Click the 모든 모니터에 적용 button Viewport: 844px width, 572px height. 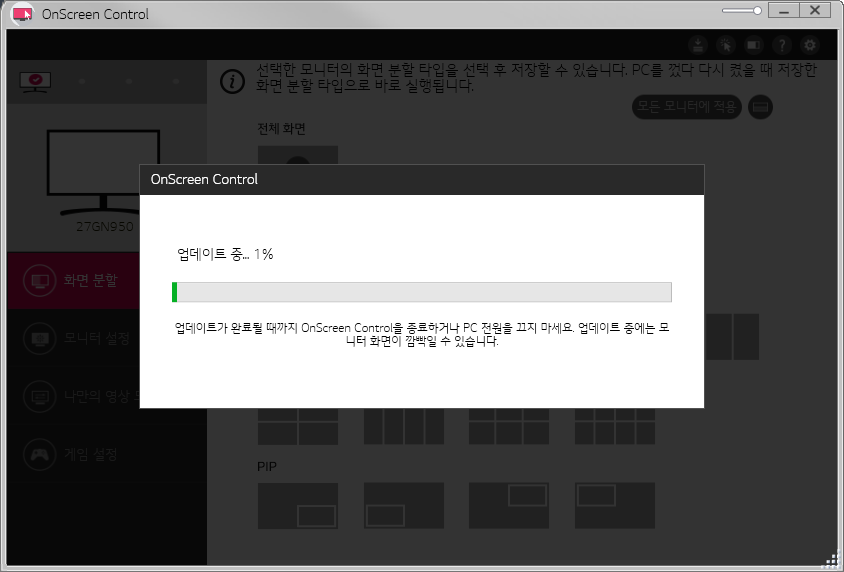coord(686,107)
